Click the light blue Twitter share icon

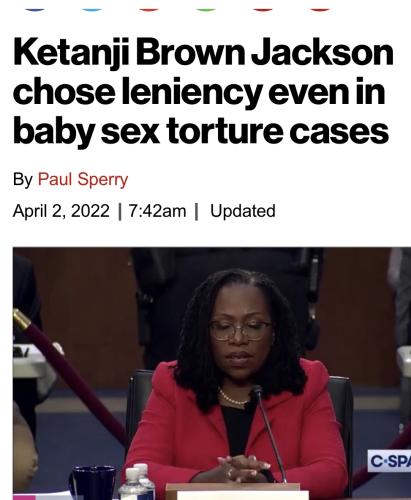click(92, 7)
